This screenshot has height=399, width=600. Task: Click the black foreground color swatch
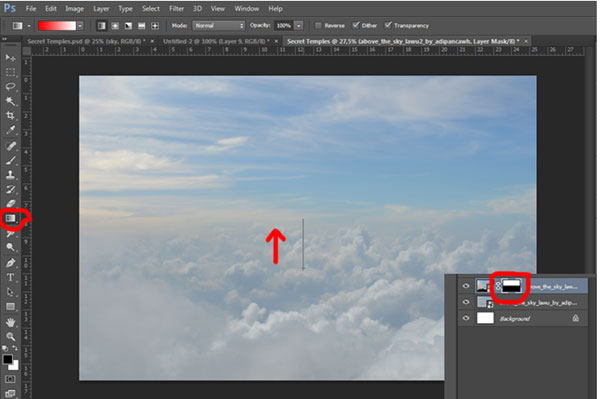[7, 359]
